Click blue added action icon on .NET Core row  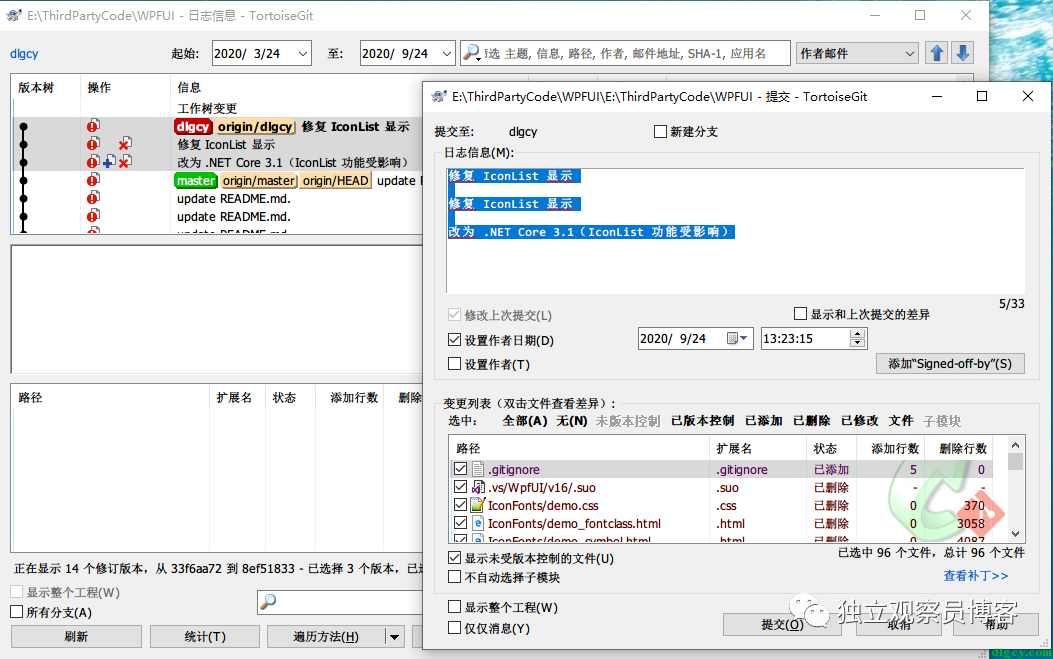click(x=109, y=162)
